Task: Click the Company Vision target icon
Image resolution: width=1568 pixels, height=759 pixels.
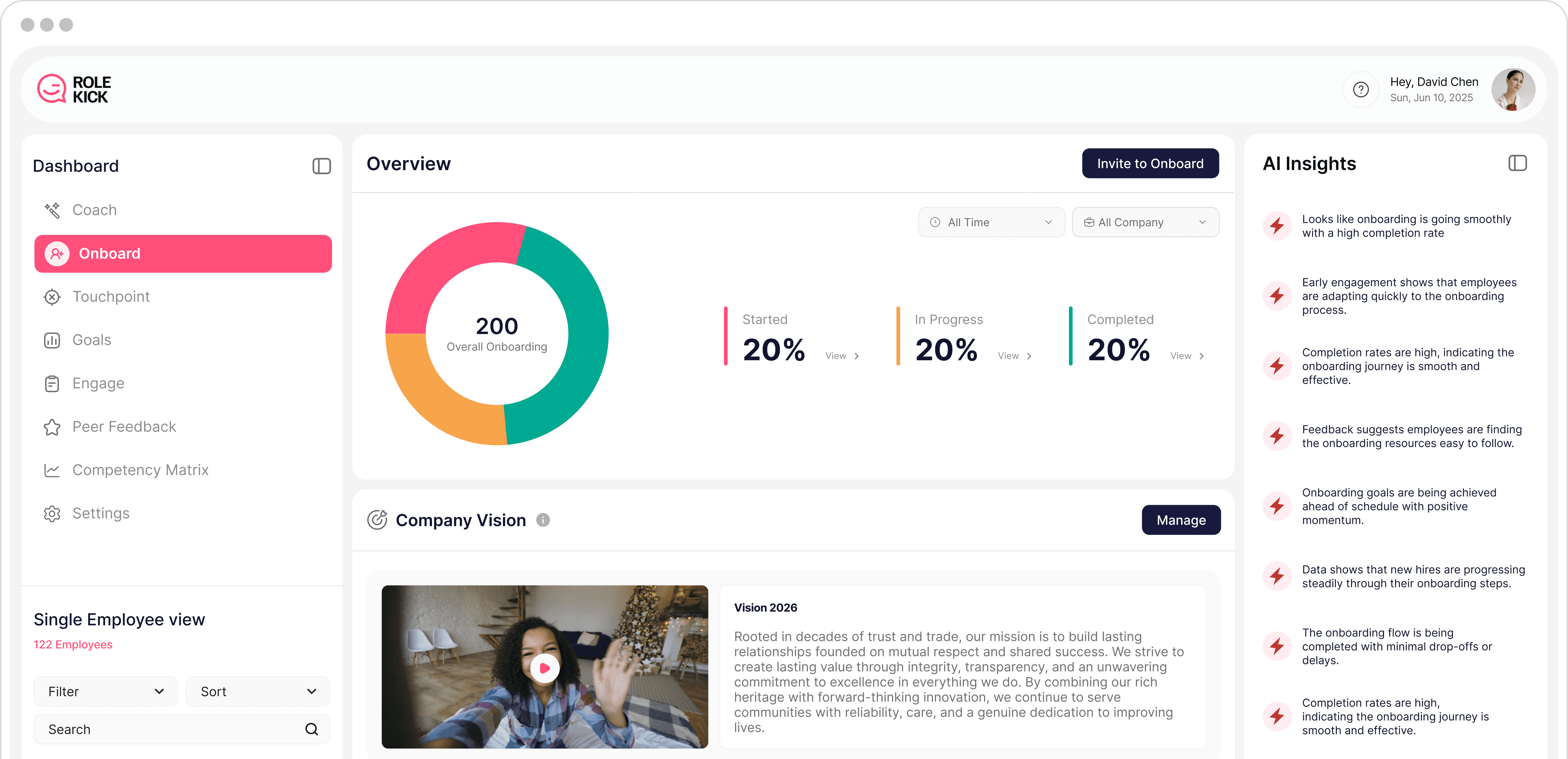Action: [378, 520]
